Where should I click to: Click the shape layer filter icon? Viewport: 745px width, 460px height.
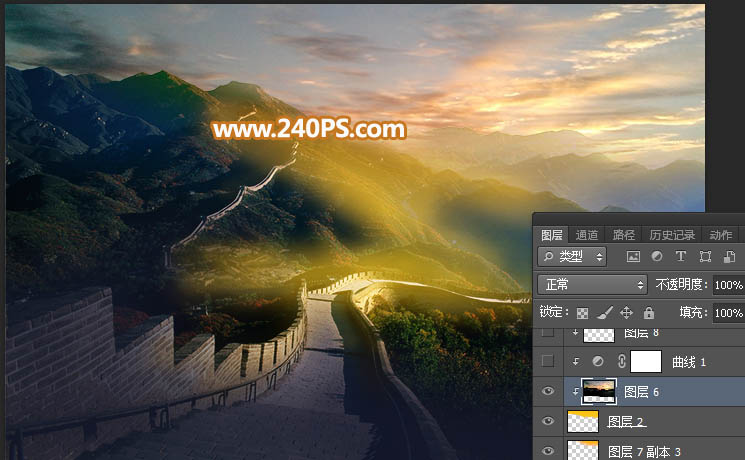pyautogui.click(x=705, y=257)
